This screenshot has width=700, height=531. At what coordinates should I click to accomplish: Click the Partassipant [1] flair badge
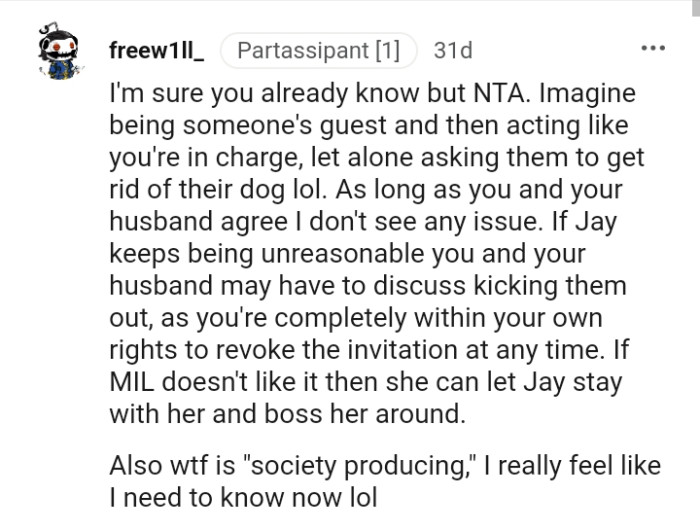(318, 50)
